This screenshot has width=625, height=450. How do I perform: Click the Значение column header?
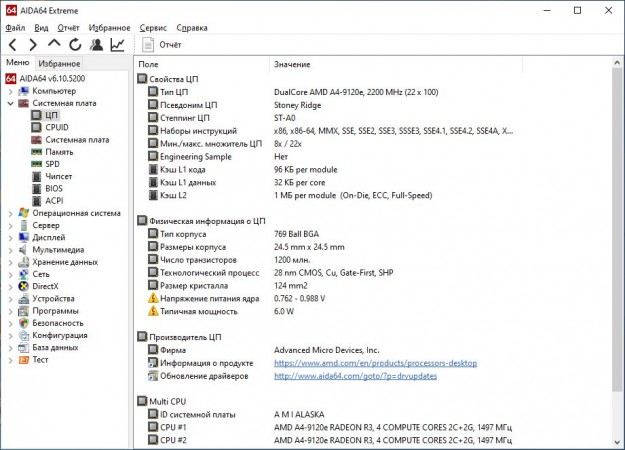point(291,64)
